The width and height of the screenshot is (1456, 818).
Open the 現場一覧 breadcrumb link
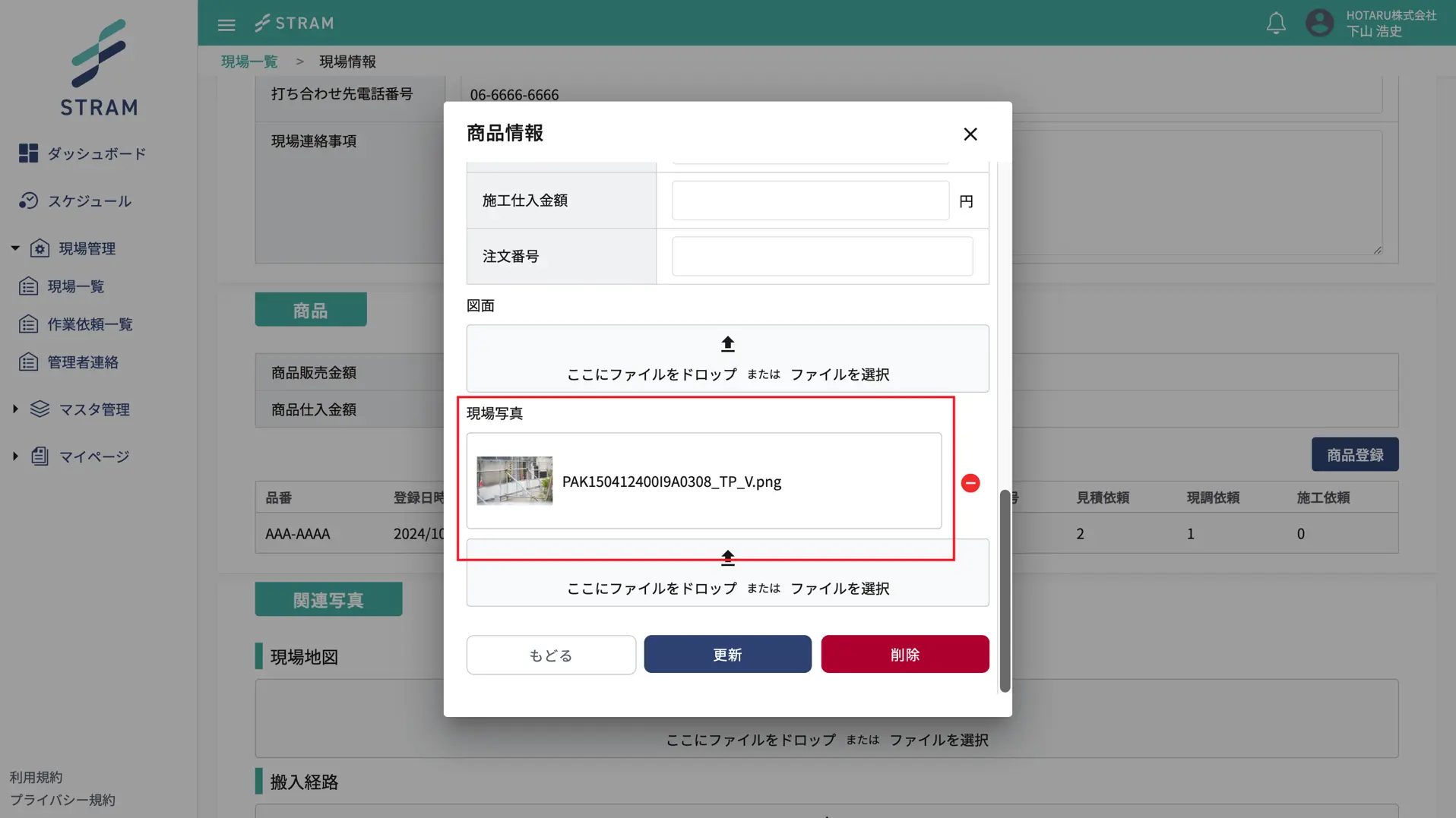click(248, 62)
